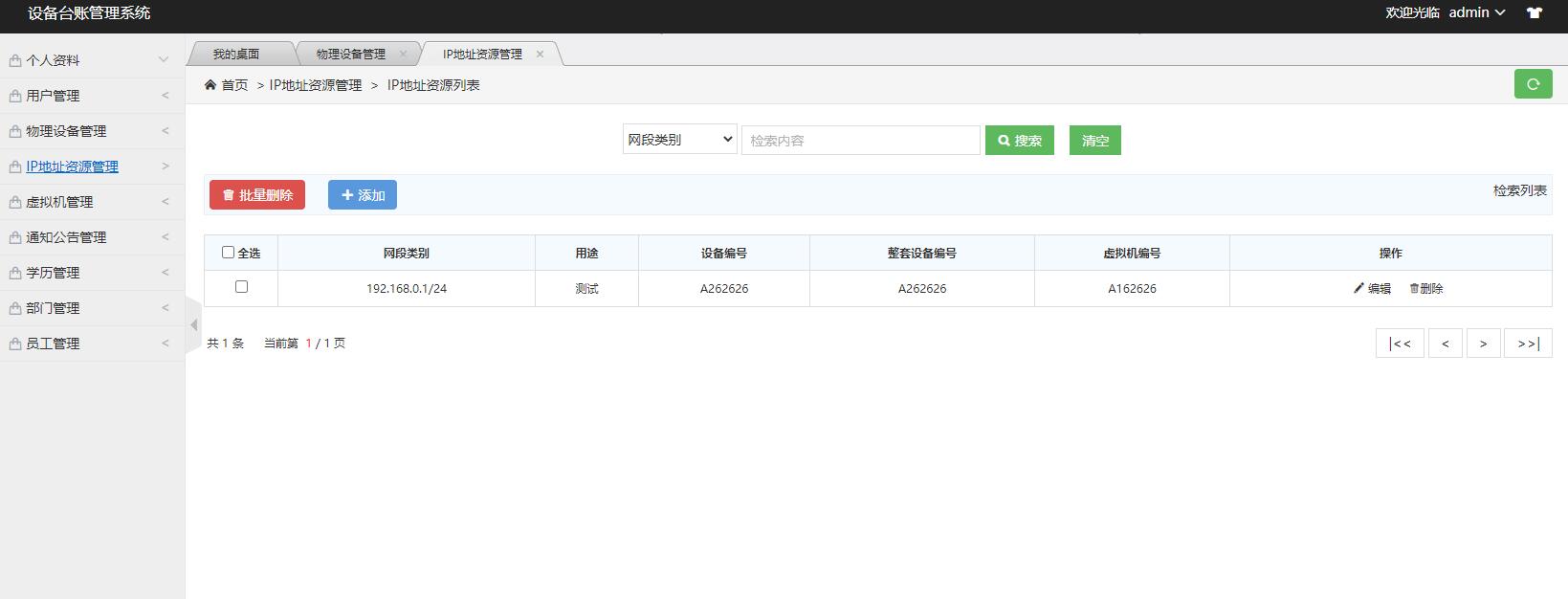Image resolution: width=1568 pixels, height=599 pixels.
Task: Click the blue 添加 button
Action: coord(362,195)
